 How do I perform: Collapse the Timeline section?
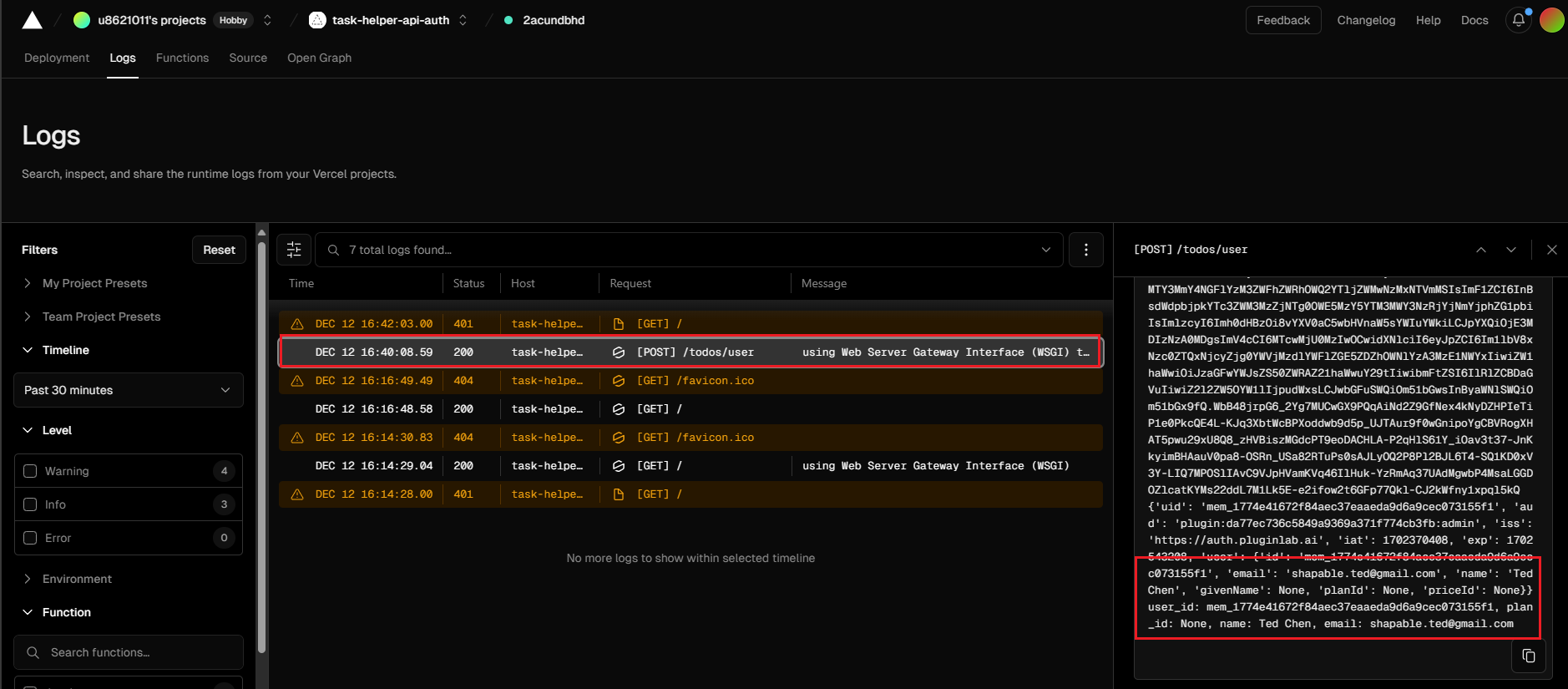click(55, 350)
